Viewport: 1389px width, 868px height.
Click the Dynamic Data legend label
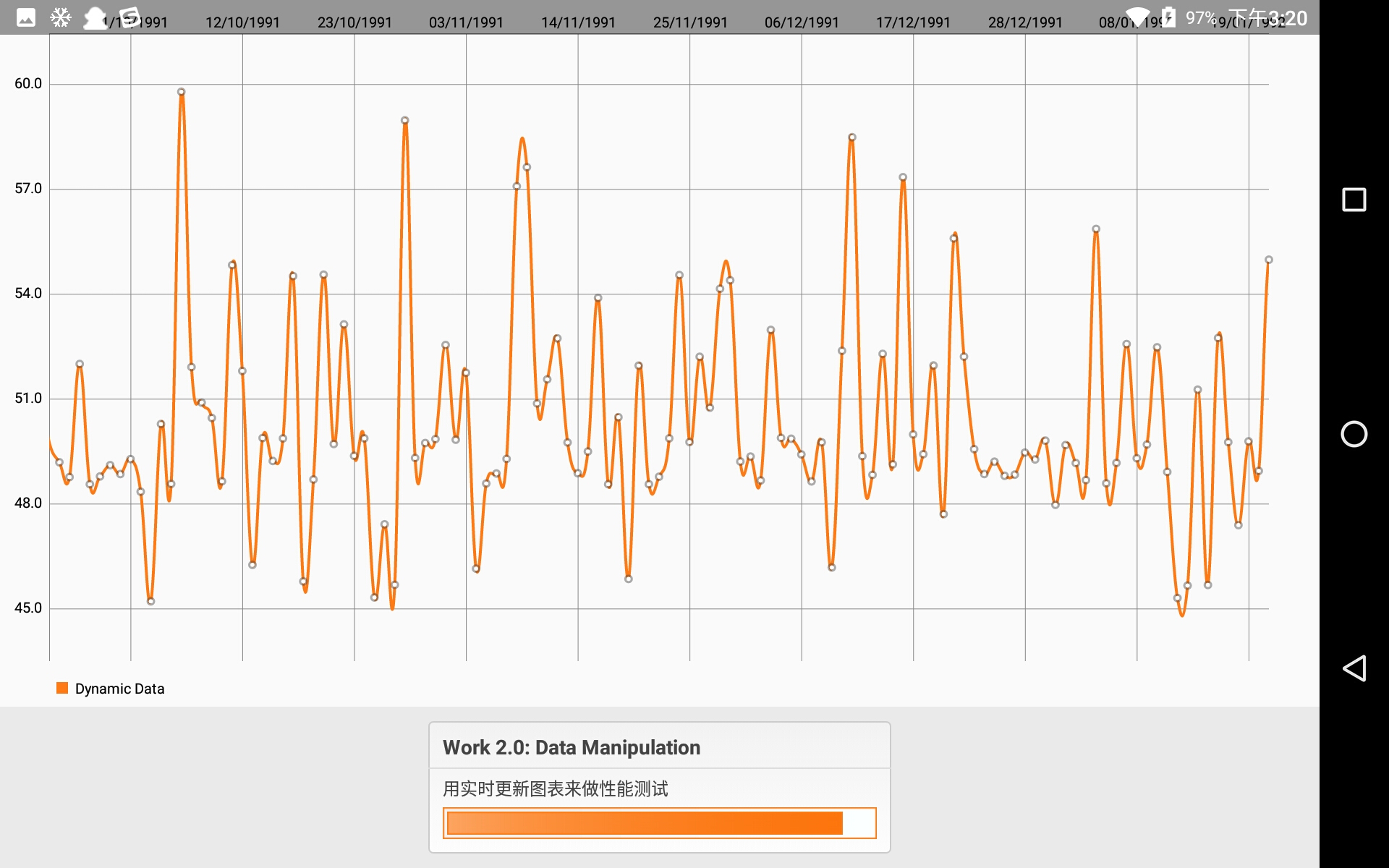click(x=119, y=689)
